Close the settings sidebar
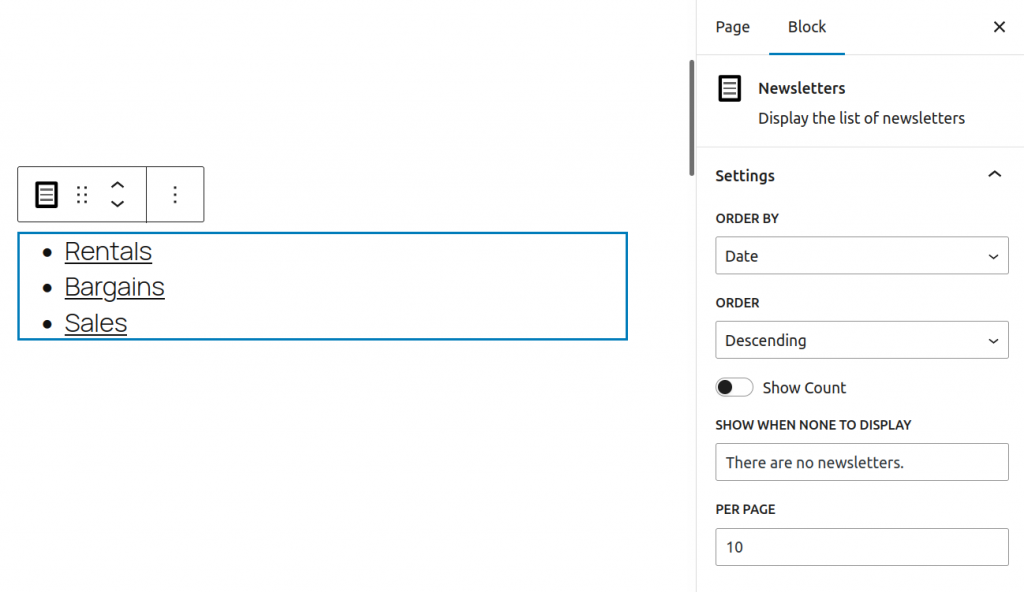 (999, 27)
